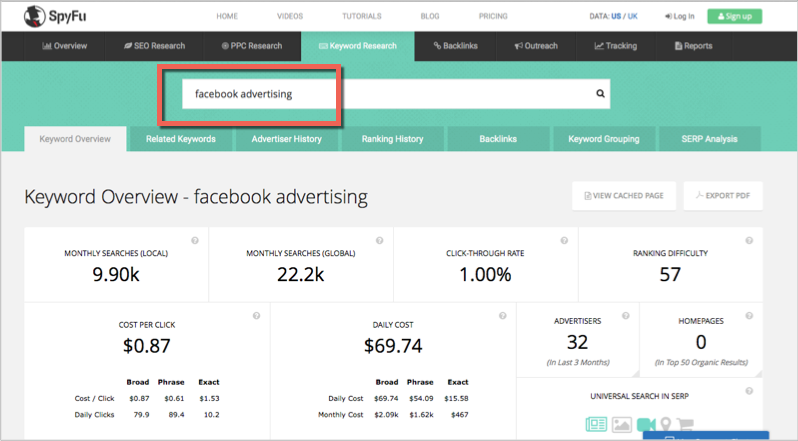798x441 pixels.
Task: Open help icon for Monthly Searches (Global)
Action: (380, 241)
